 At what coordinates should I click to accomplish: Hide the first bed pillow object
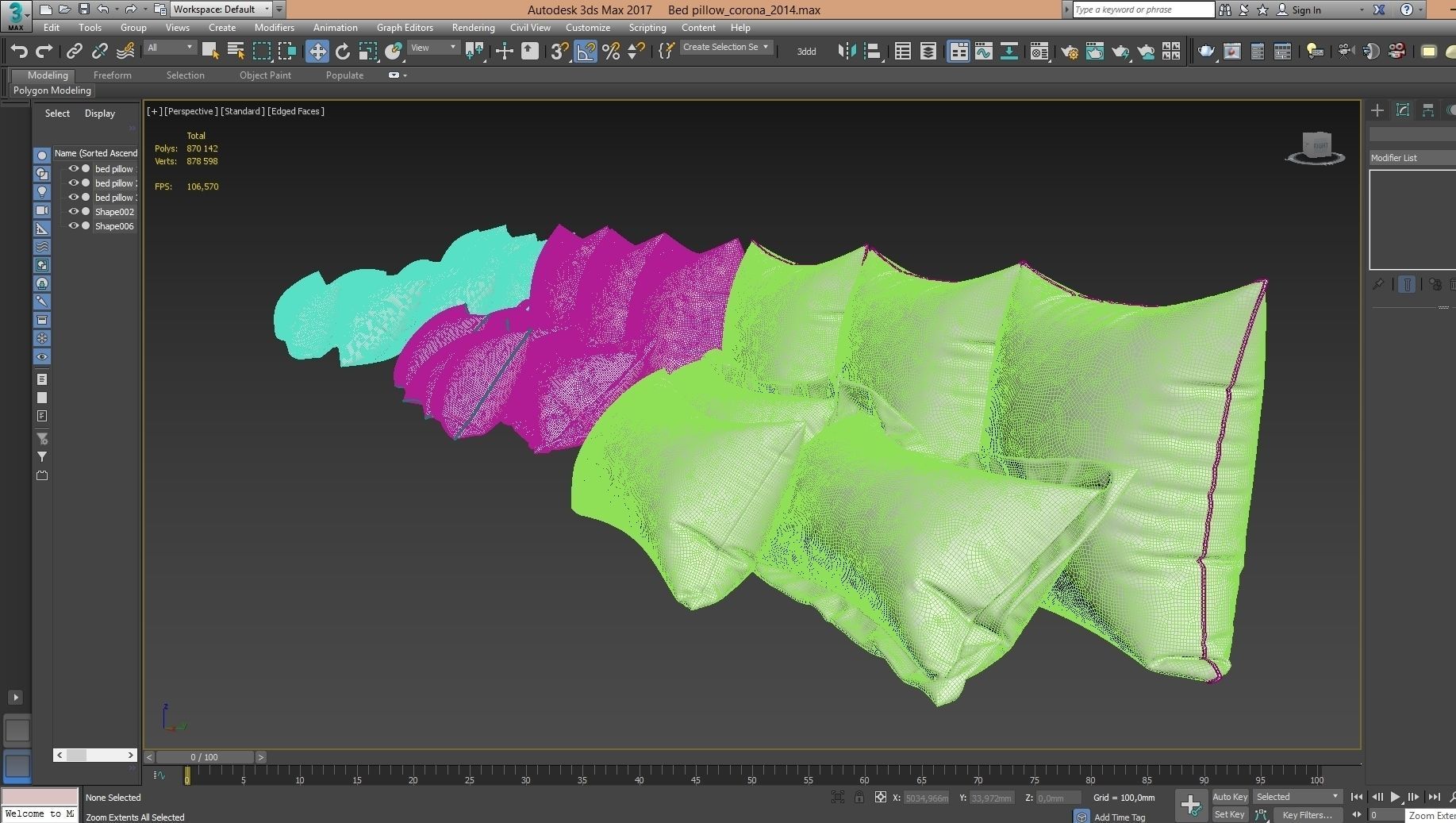pos(73,169)
